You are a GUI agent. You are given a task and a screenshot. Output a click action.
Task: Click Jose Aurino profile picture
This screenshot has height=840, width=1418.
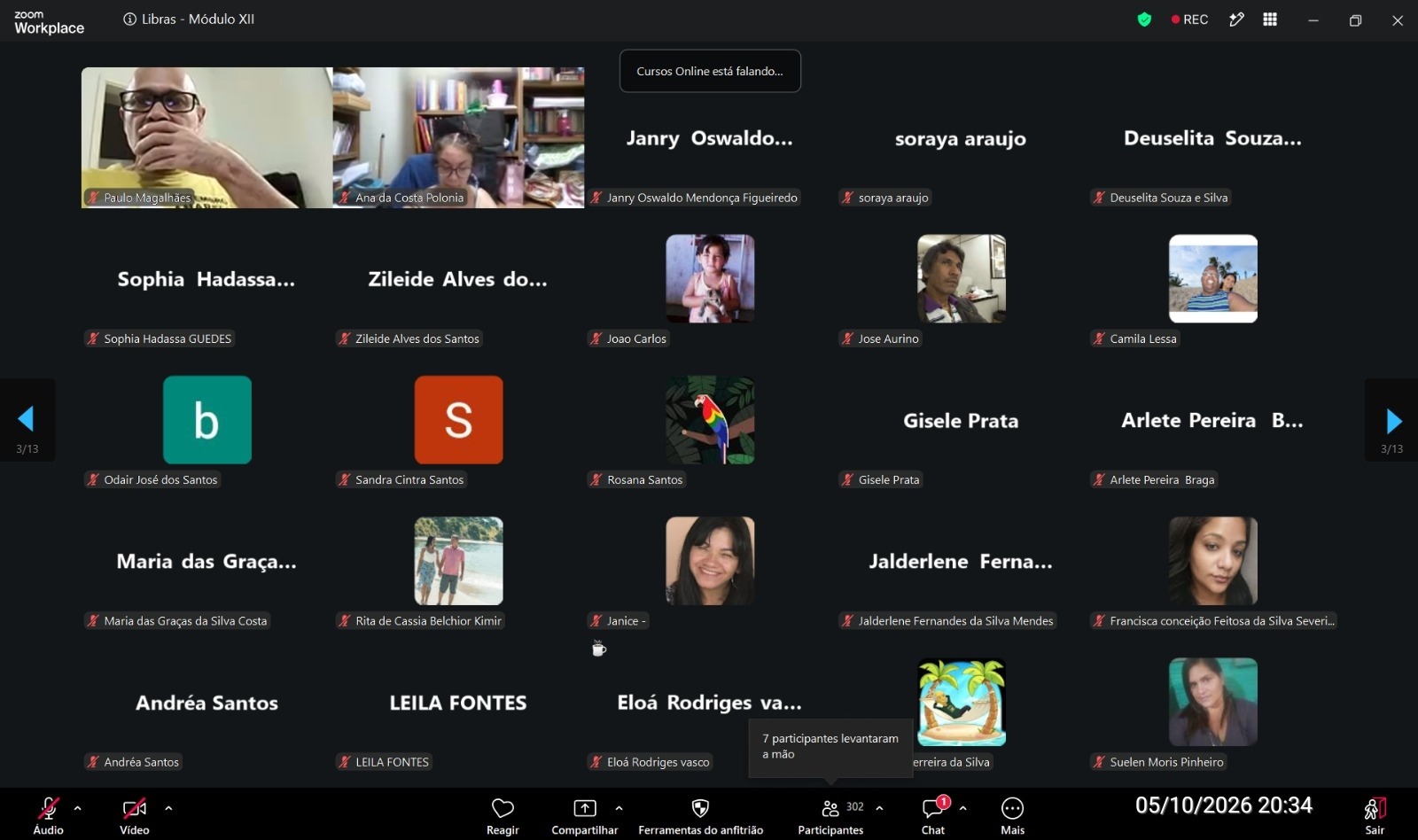pos(962,278)
